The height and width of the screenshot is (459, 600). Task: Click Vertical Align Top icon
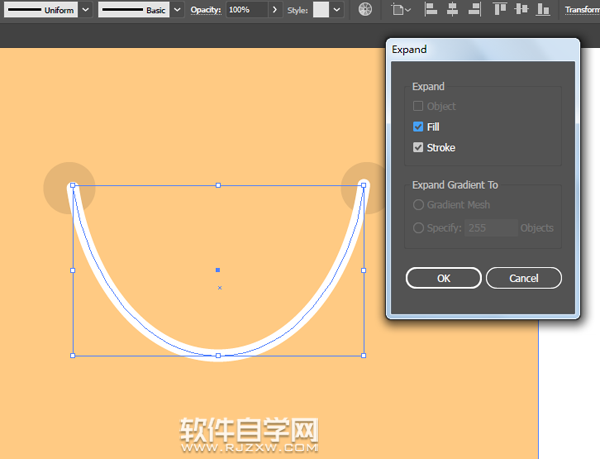coord(500,9)
